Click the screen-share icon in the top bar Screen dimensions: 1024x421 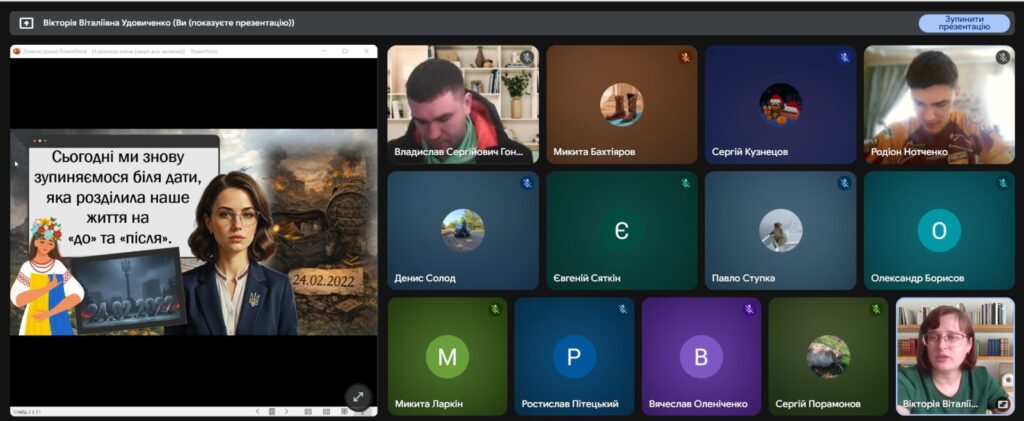pos(26,23)
